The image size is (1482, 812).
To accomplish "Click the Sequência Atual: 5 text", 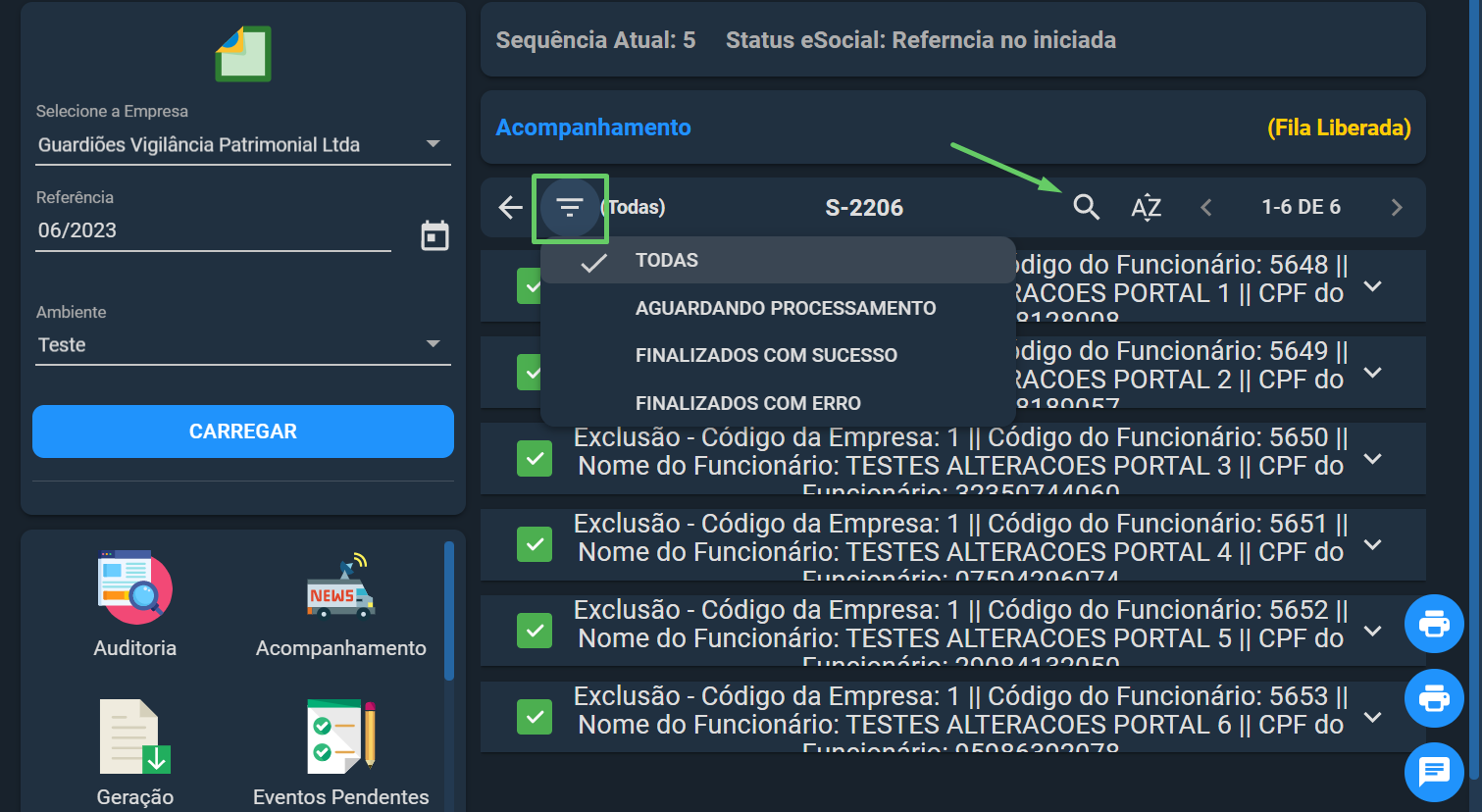I will click(595, 40).
